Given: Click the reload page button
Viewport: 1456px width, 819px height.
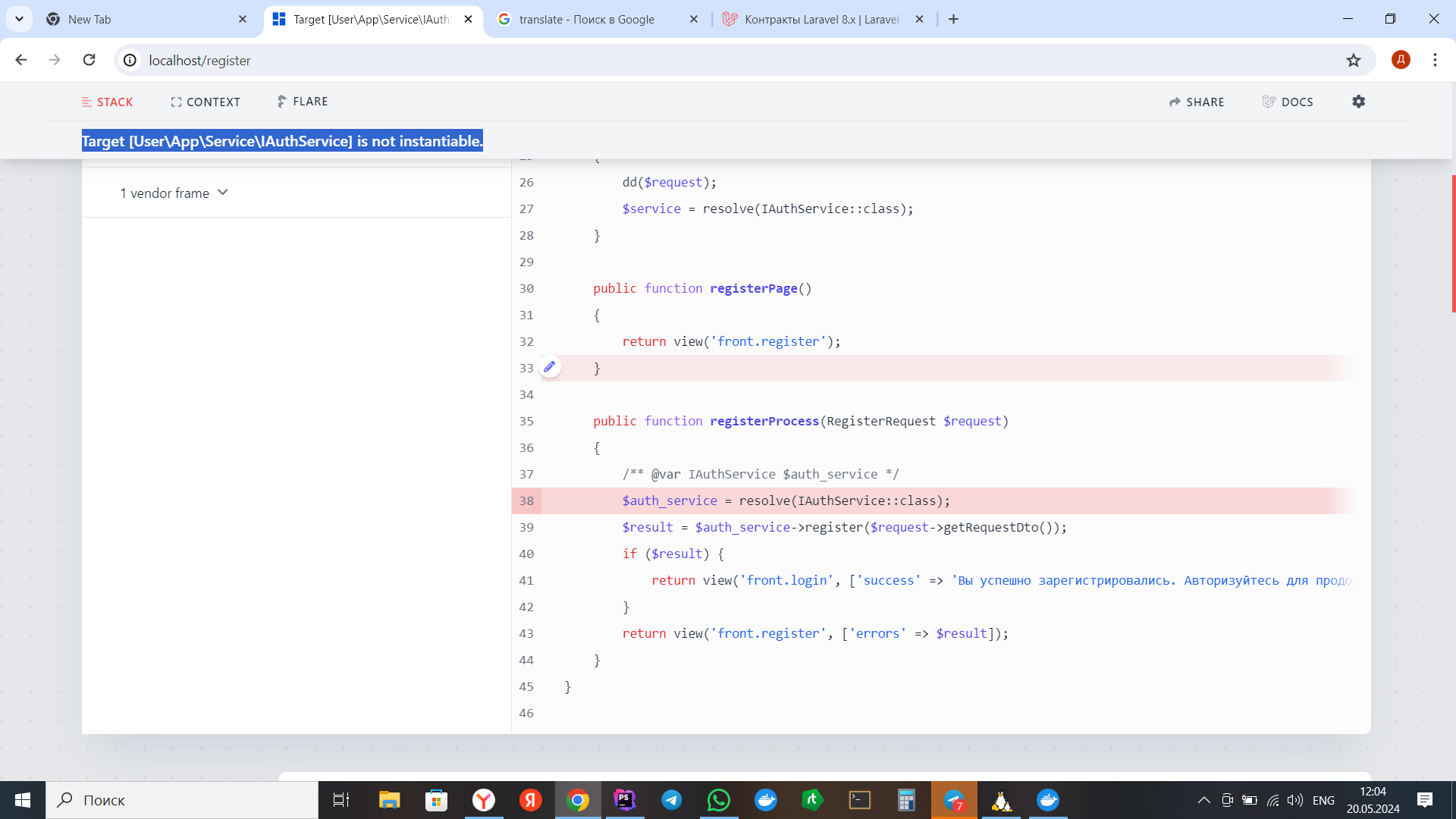Looking at the screenshot, I should [x=90, y=60].
